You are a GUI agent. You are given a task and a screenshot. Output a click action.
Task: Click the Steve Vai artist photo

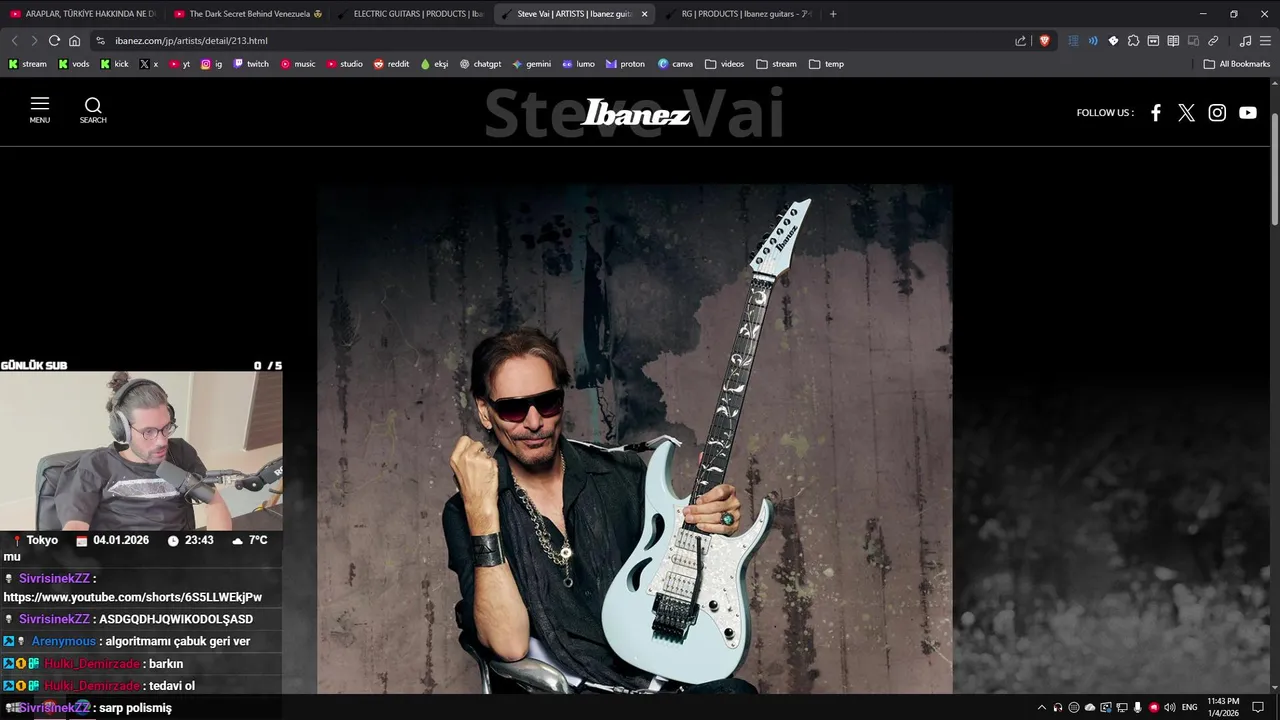coord(635,438)
